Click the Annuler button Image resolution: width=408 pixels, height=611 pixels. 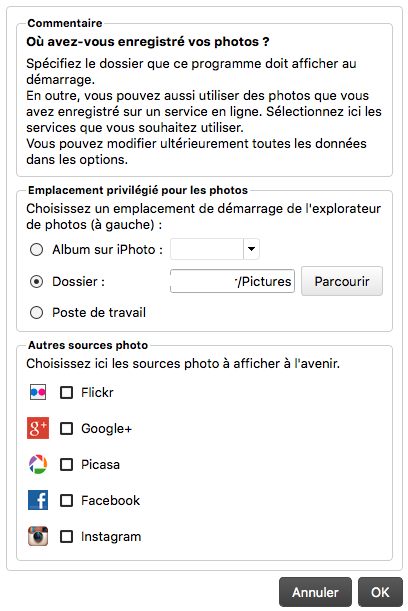[x=315, y=592]
